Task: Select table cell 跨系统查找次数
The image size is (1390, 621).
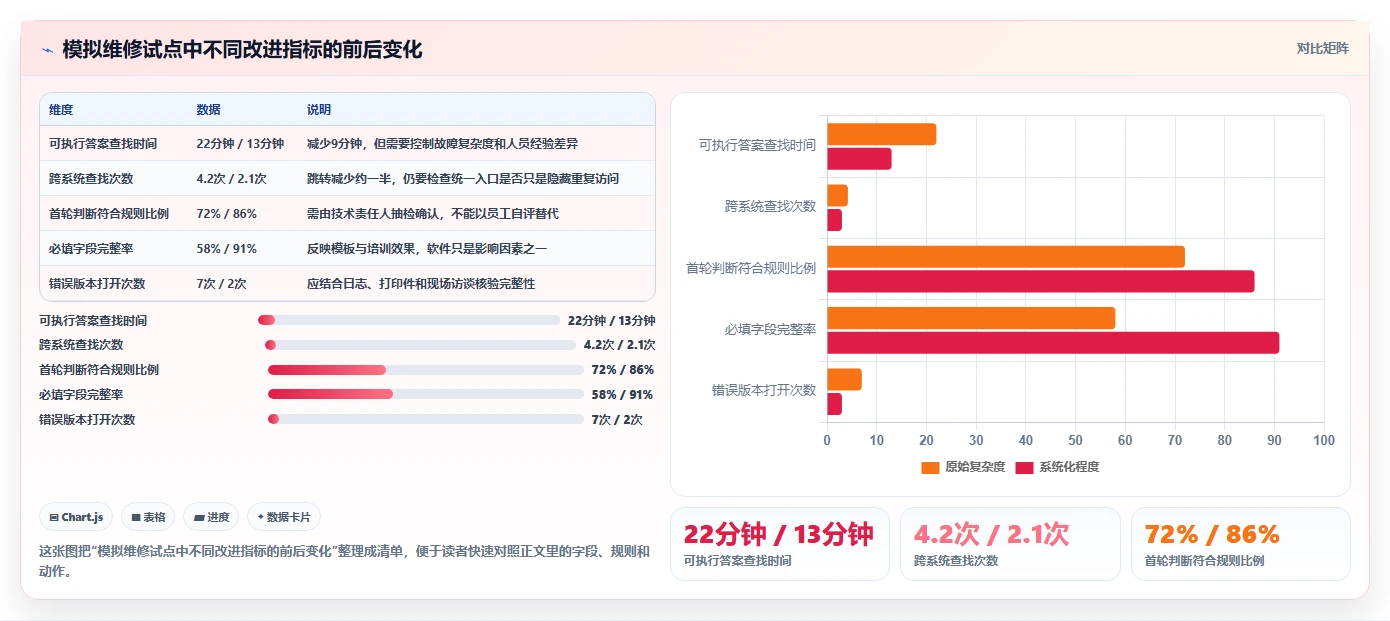Action: 91,179
